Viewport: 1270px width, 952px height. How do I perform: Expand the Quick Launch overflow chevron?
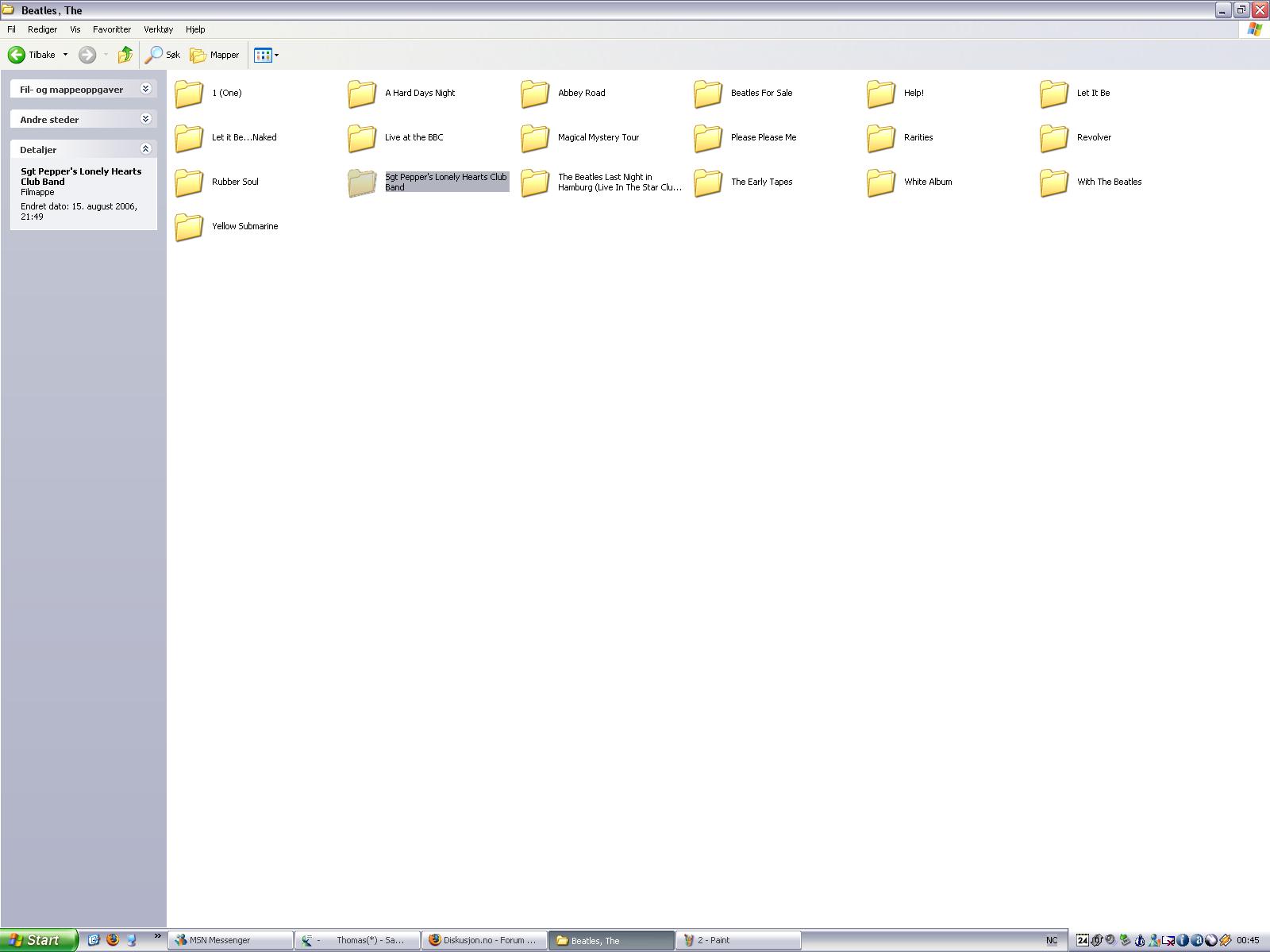pyautogui.click(x=157, y=937)
